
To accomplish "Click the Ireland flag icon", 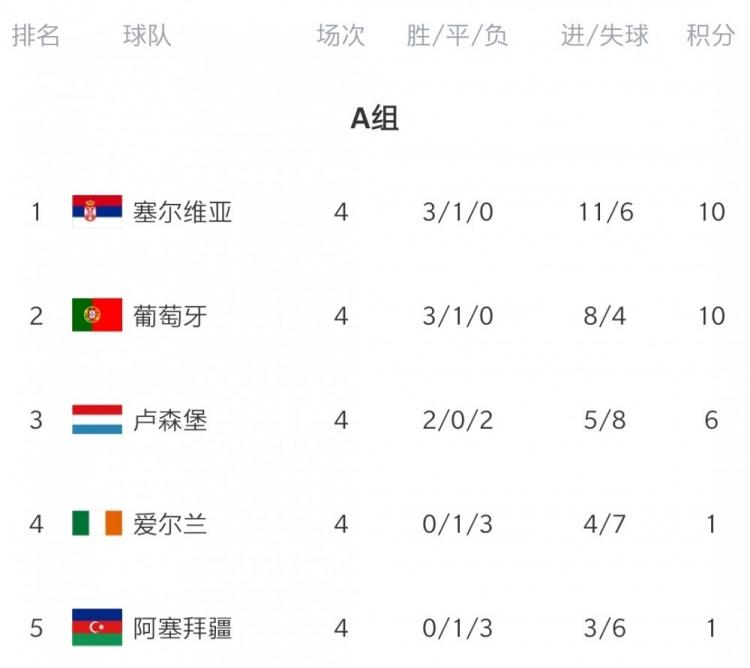I will point(97,523).
